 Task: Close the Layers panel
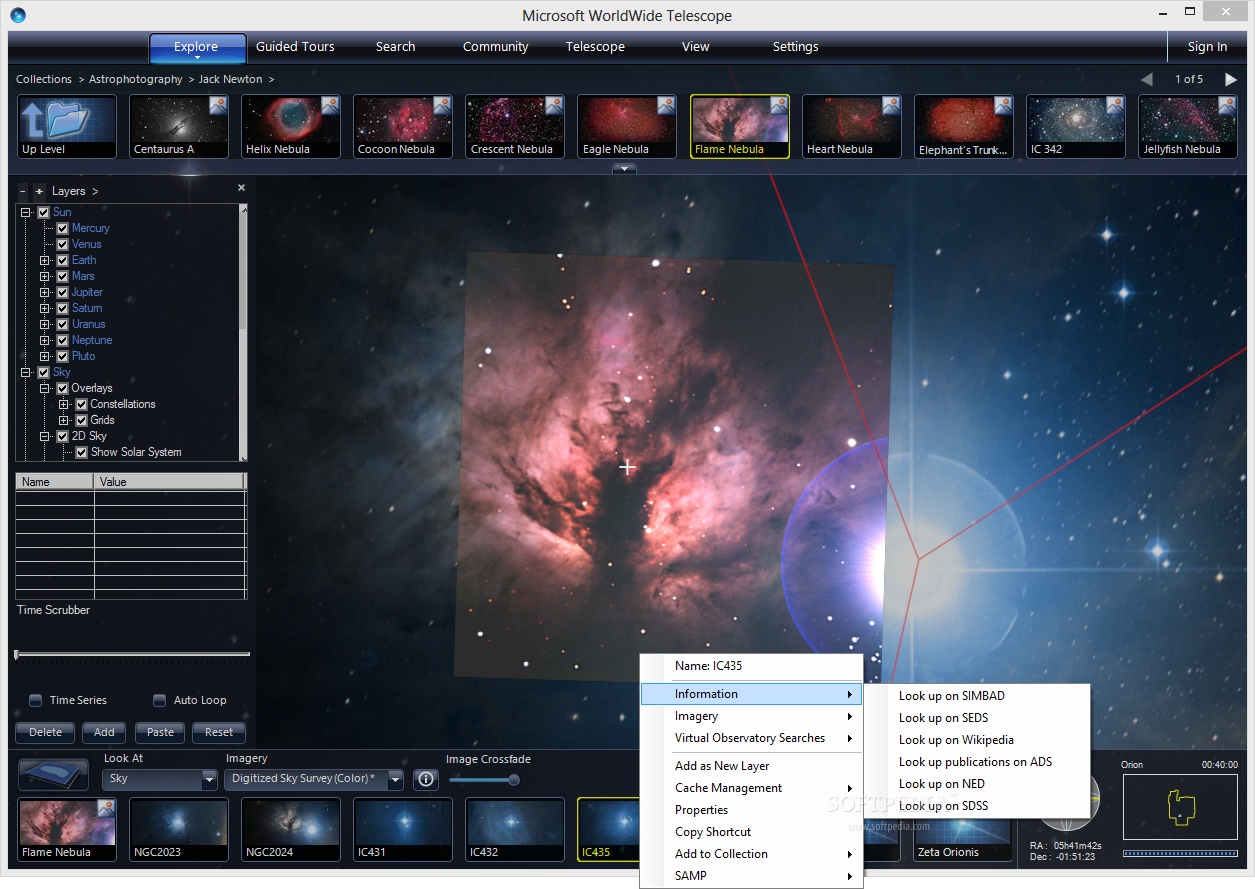pyautogui.click(x=241, y=188)
